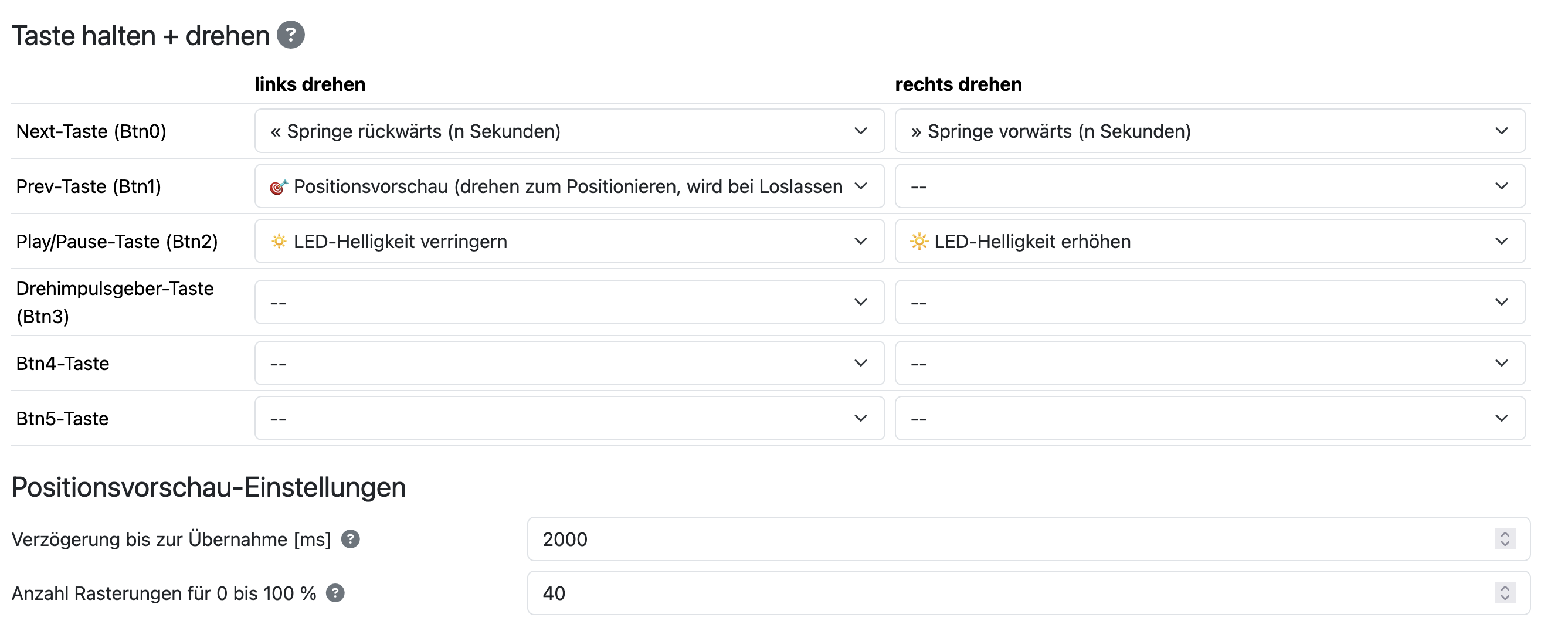Open 'LED-Helligkeit erhöhen' dropdown
1568x631 pixels.
1210,241
